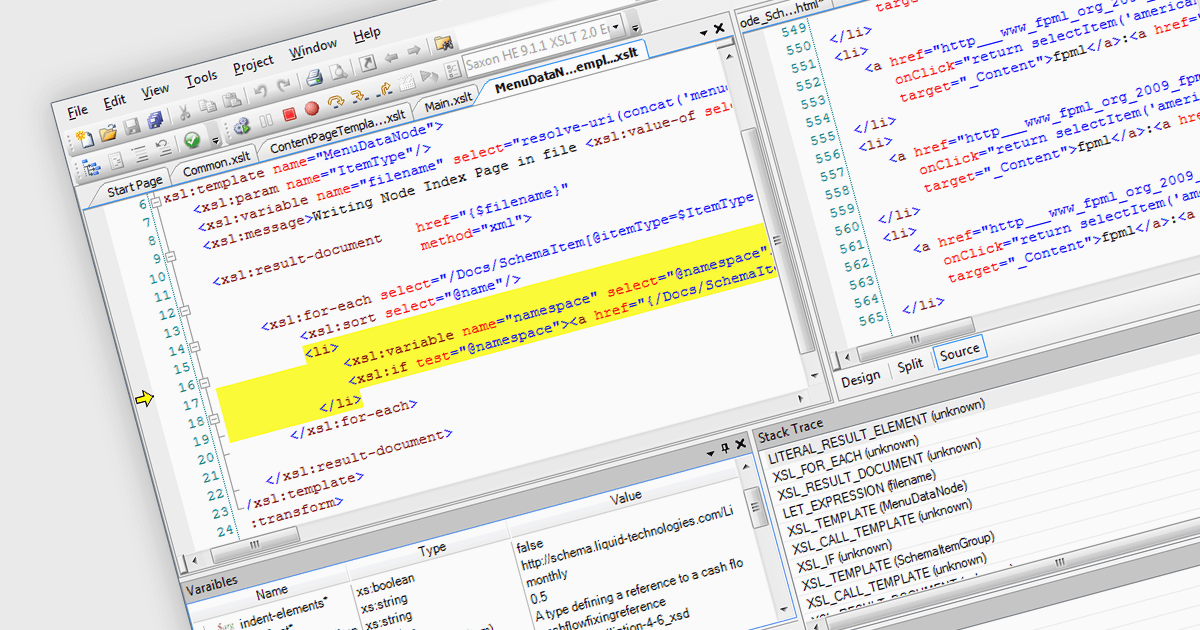
Task: Click the Paste clipboard icon
Action: pyautogui.click(x=232, y=100)
